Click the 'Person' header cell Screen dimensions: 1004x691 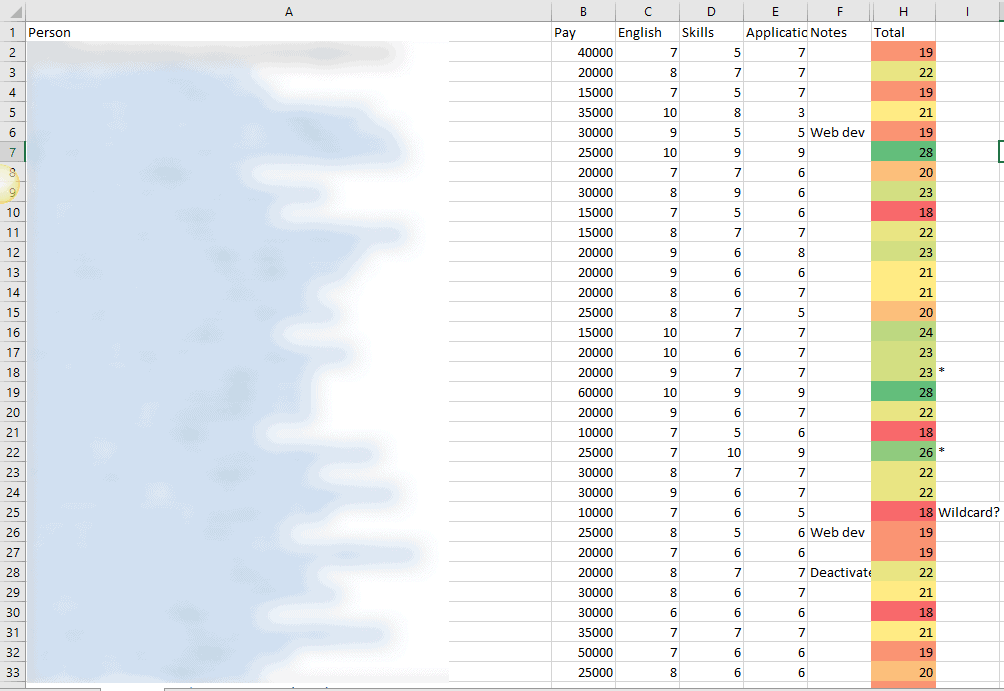coord(289,32)
